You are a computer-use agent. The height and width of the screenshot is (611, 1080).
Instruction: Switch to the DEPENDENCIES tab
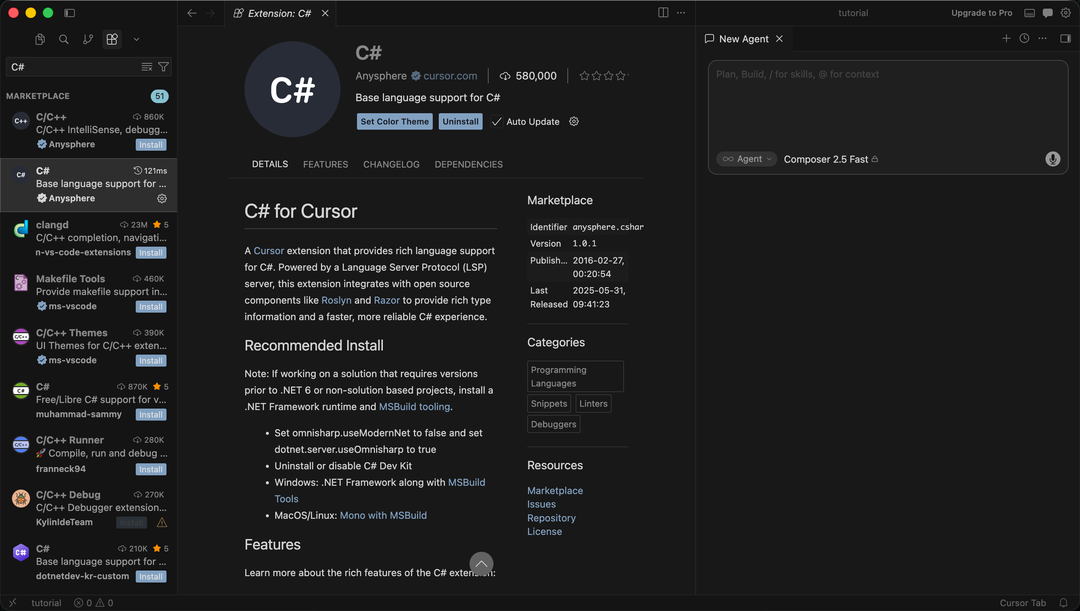pyautogui.click(x=468, y=164)
